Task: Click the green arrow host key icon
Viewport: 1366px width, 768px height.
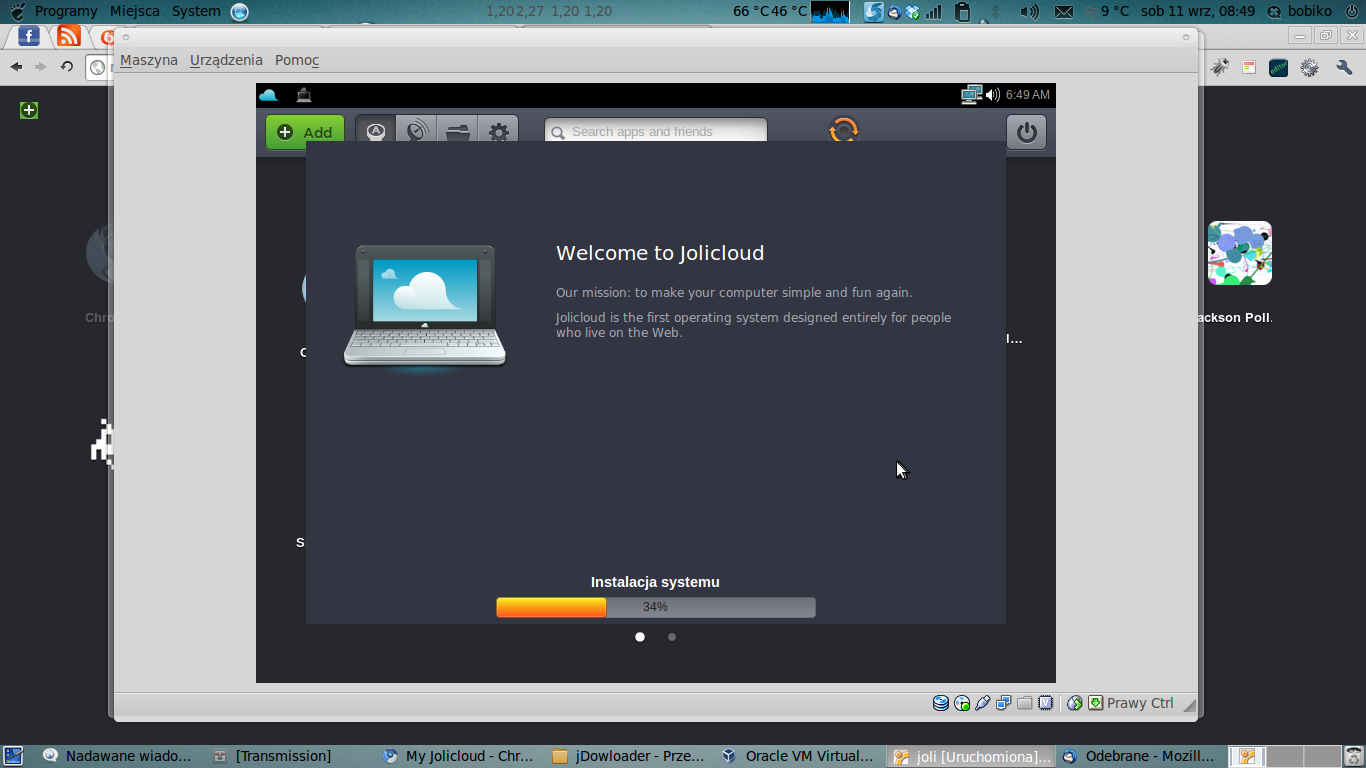Action: tap(1096, 703)
